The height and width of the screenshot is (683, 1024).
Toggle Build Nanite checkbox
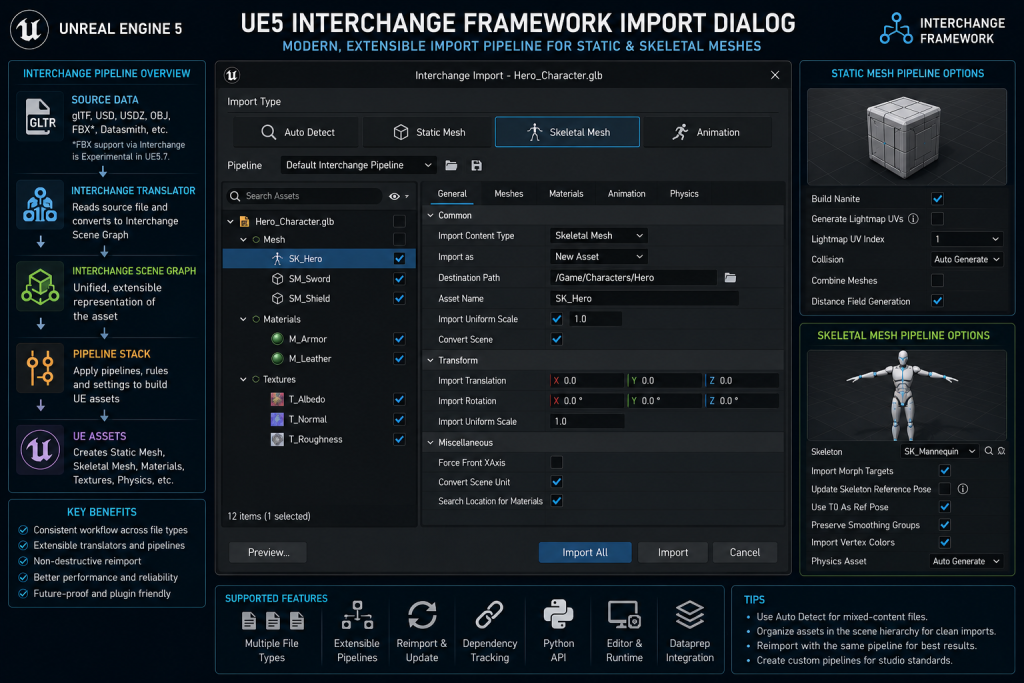click(937, 199)
